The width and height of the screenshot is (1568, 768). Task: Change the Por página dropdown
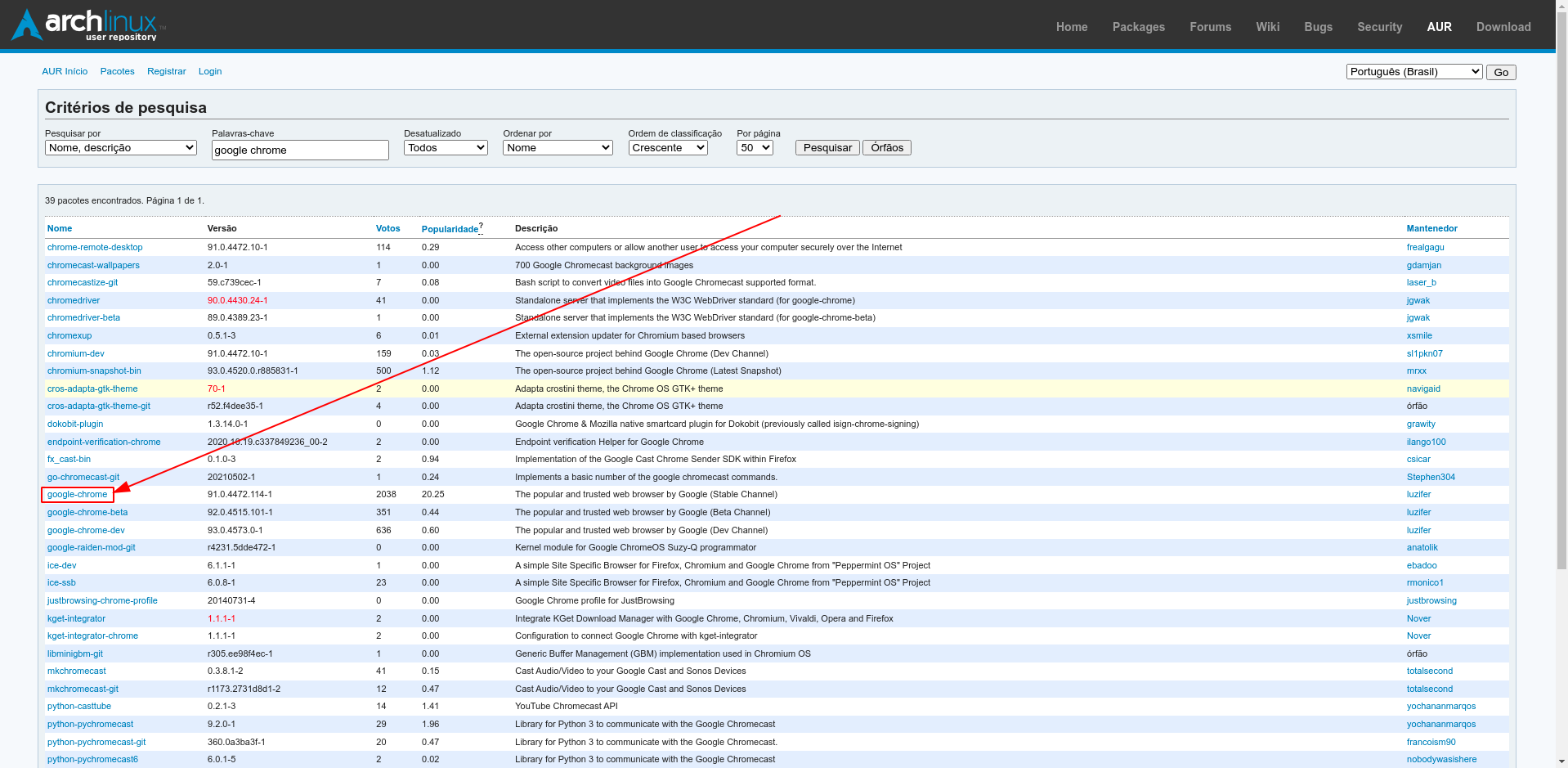(x=755, y=148)
